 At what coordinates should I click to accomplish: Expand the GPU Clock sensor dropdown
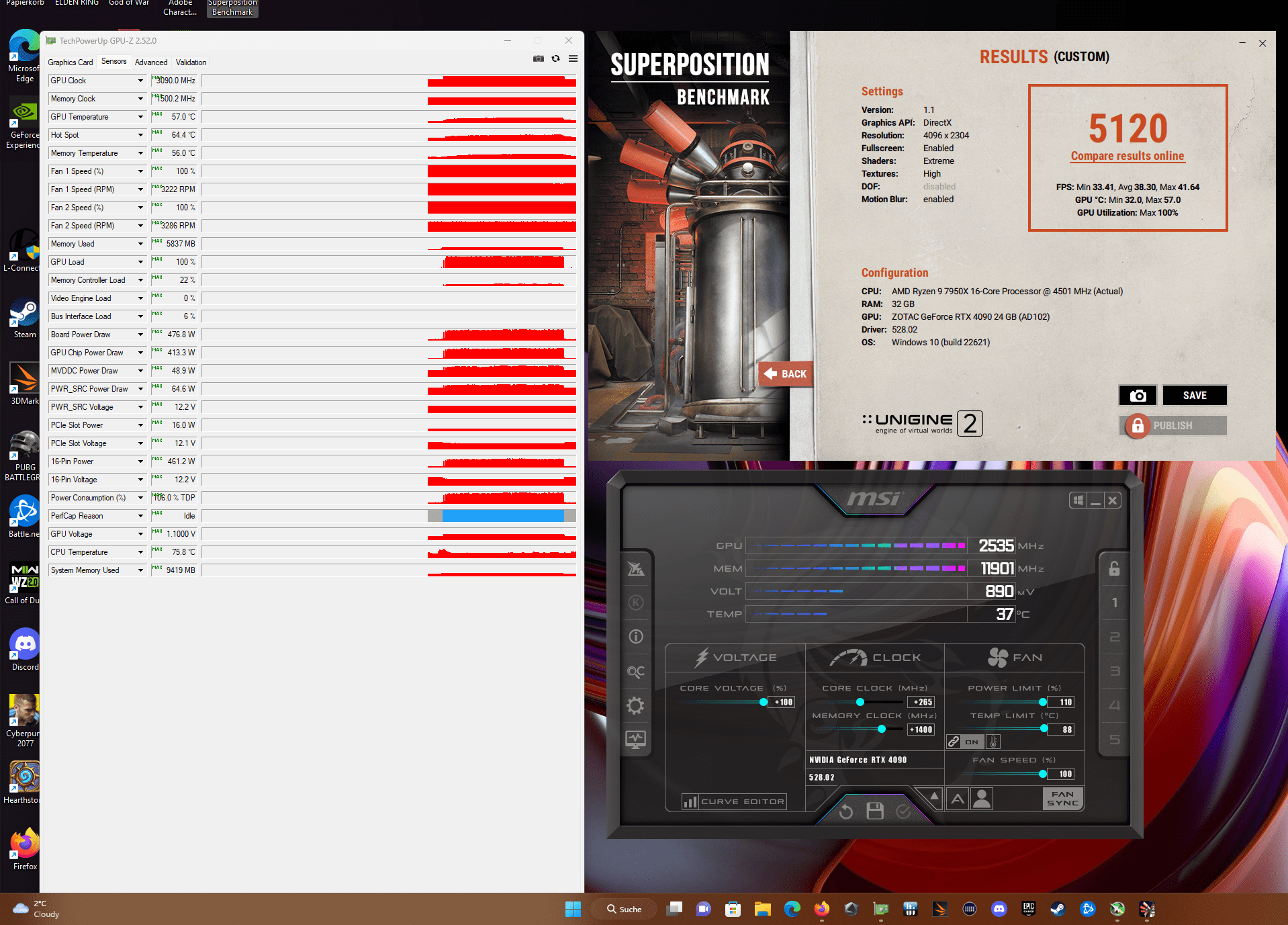tap(140, 81)
